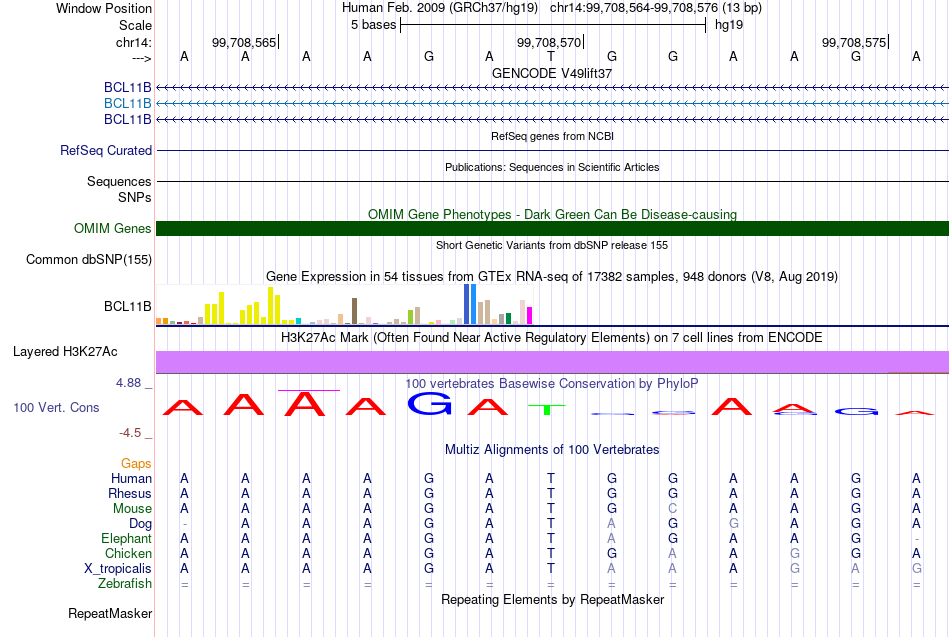Click the hg19 label beside the scale bar

click(729, 25)
